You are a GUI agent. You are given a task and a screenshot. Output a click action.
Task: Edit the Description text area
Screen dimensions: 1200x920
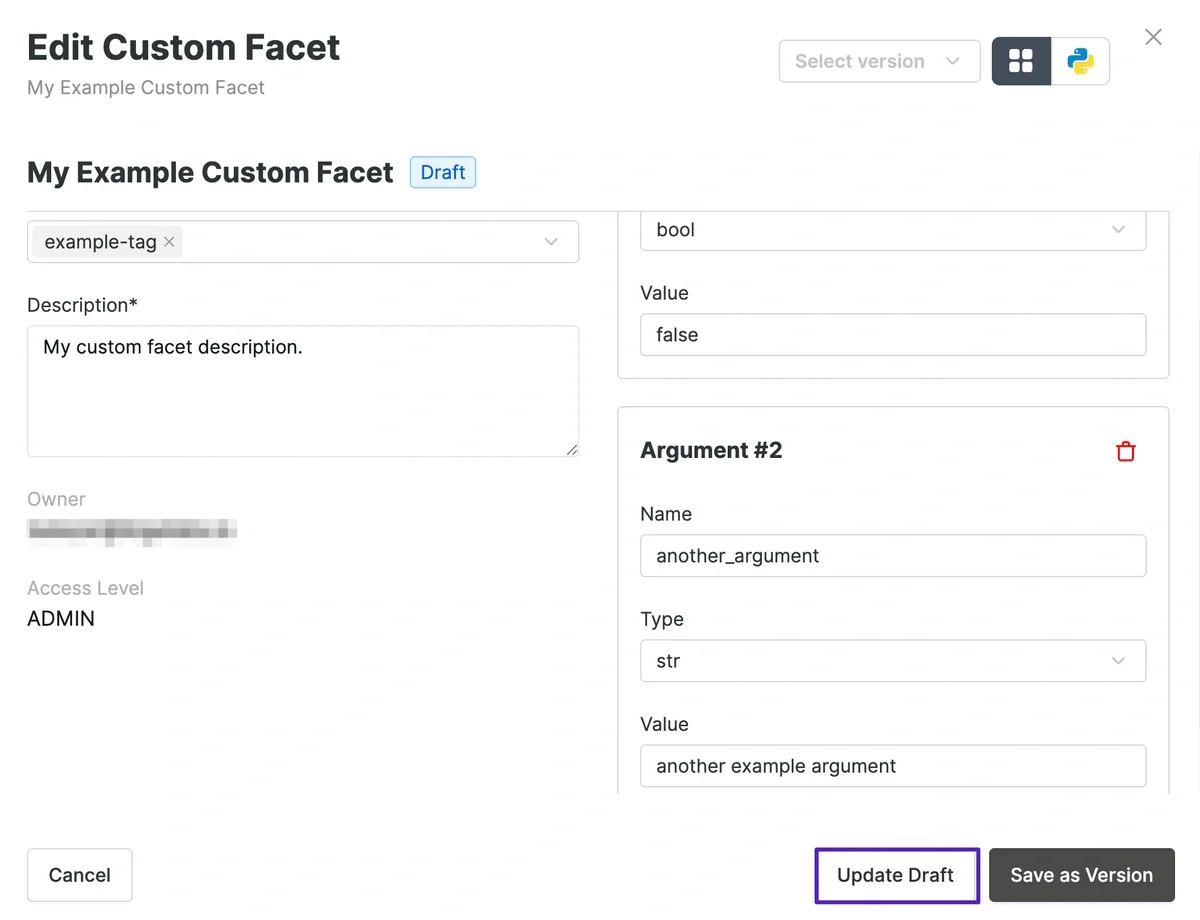click(303, 391)
